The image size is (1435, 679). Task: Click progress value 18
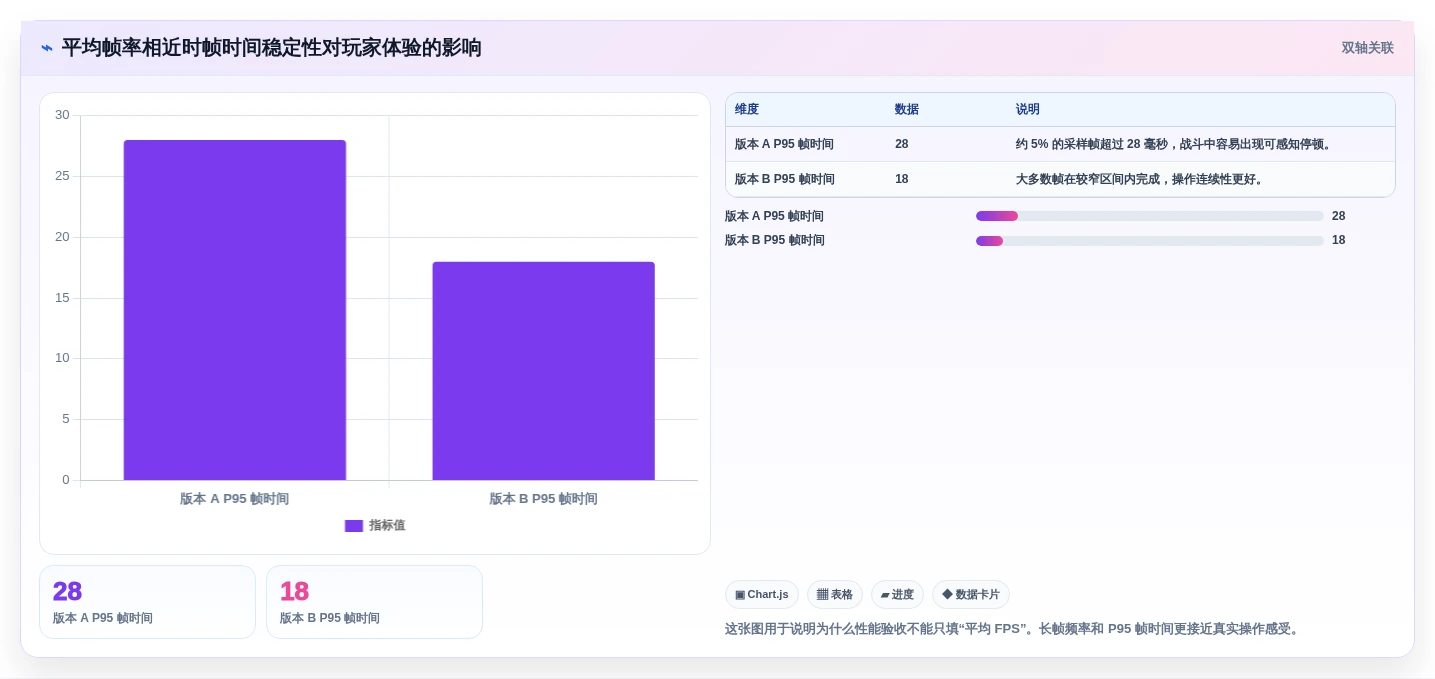tap(1339, 240)
